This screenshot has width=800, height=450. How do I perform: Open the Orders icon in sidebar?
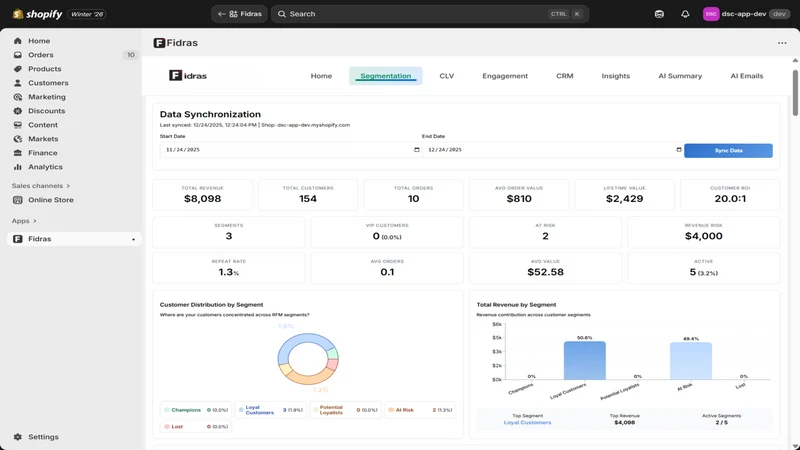click(x=18, y=55)
